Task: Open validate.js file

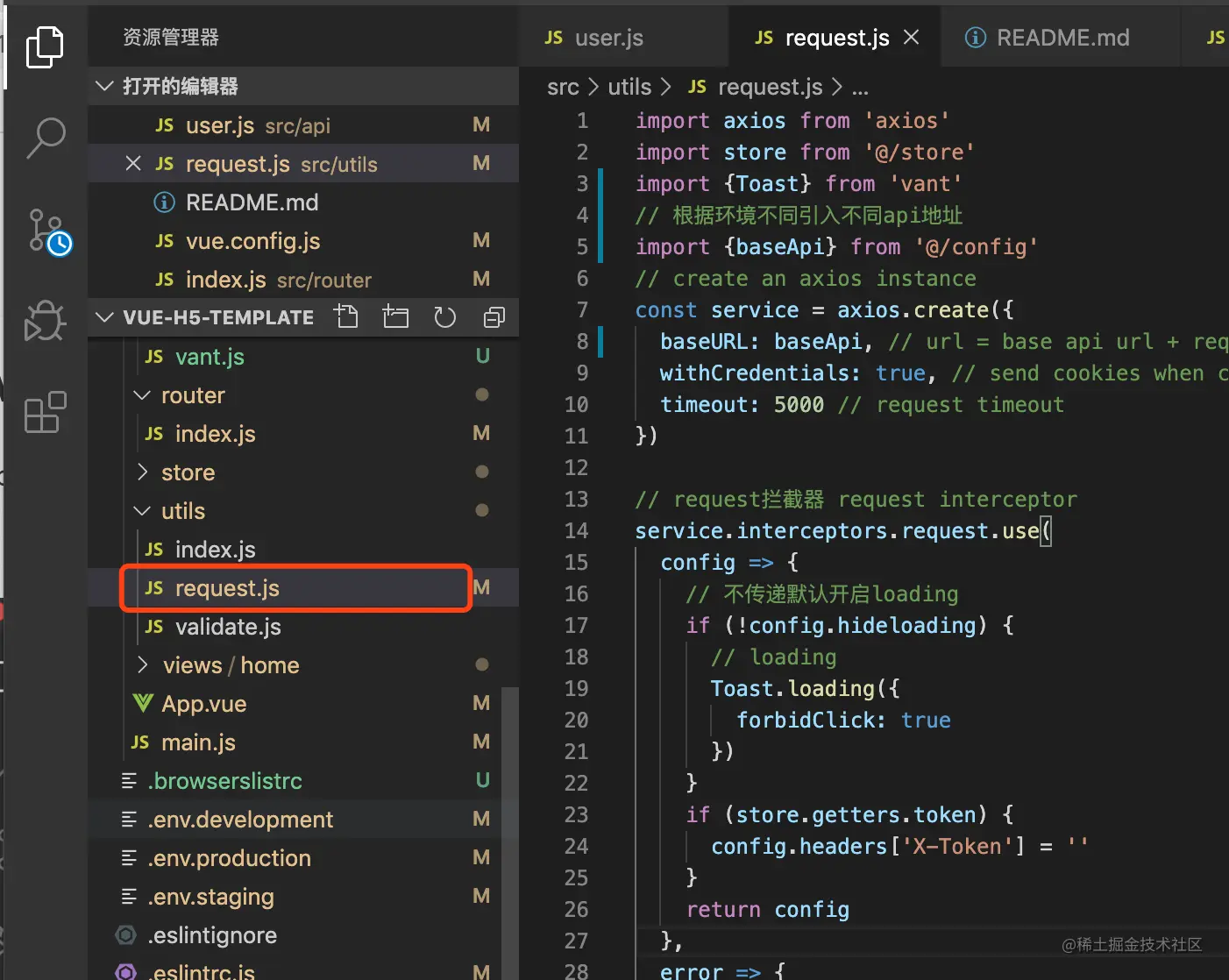Action: pos(303,627)
